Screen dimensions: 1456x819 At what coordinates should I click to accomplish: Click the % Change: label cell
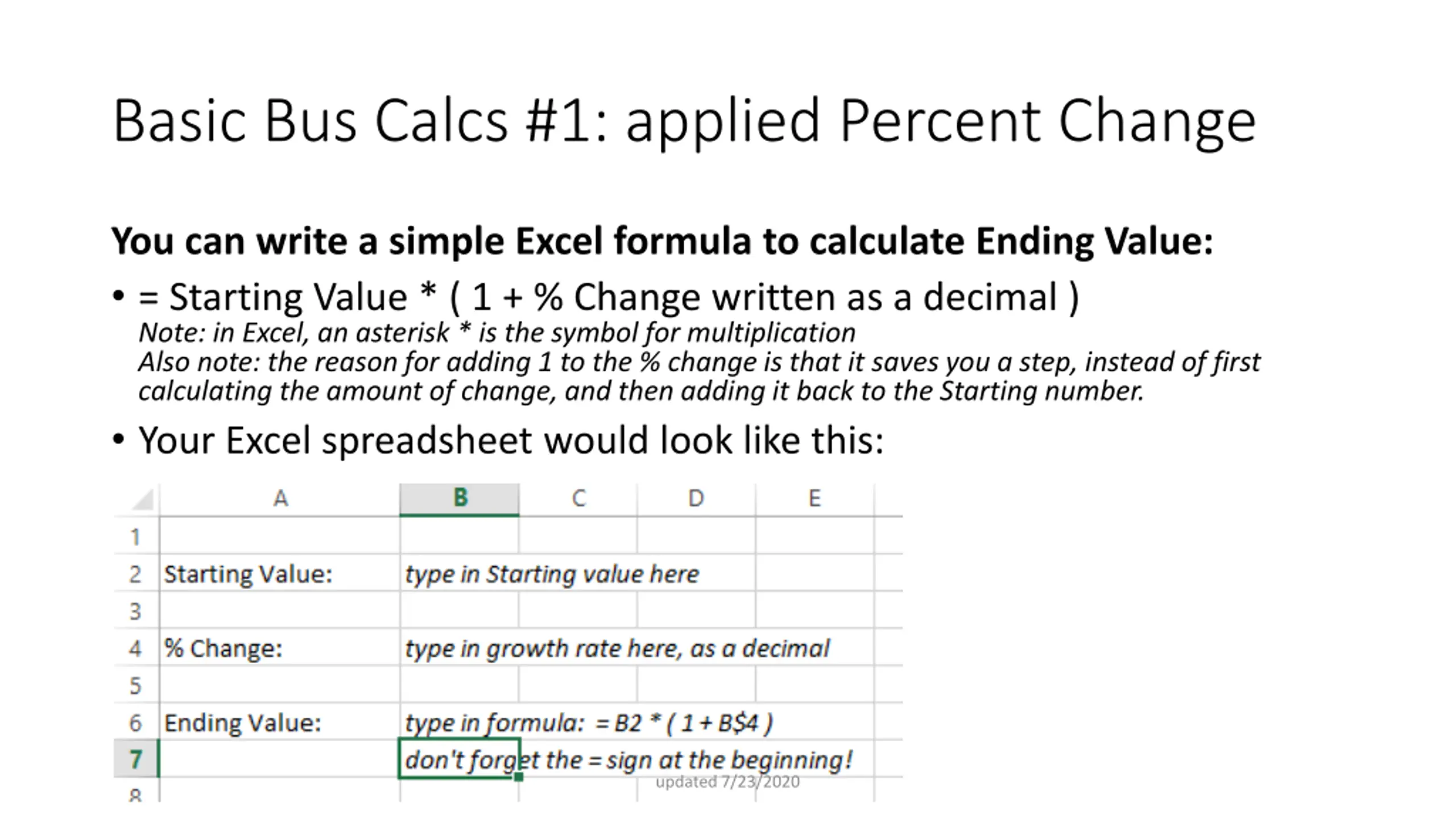click(x=280, y=648)
